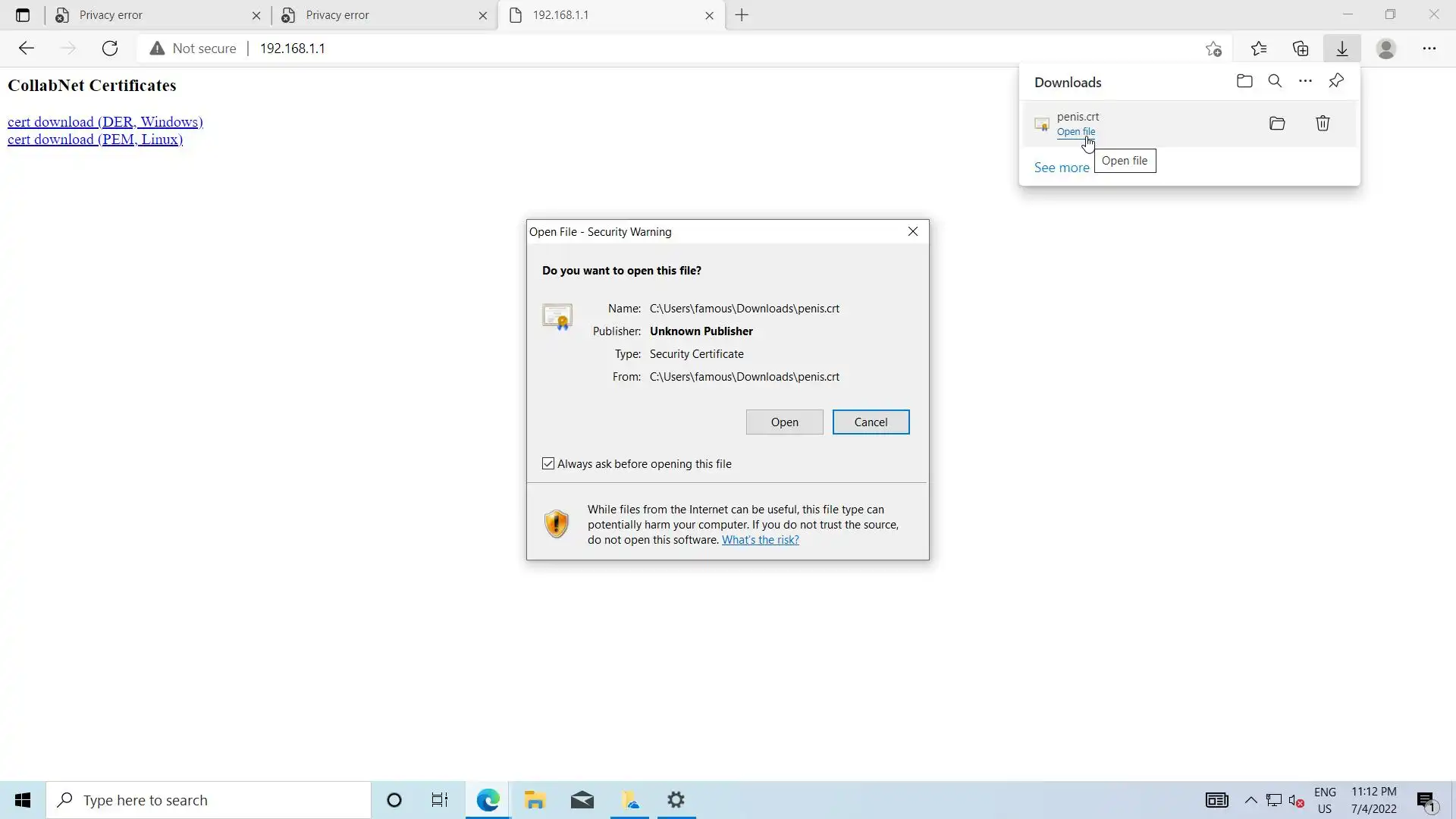Click What's the risk? link
This screenshot has height=819, width=1456.
point(760,540)
